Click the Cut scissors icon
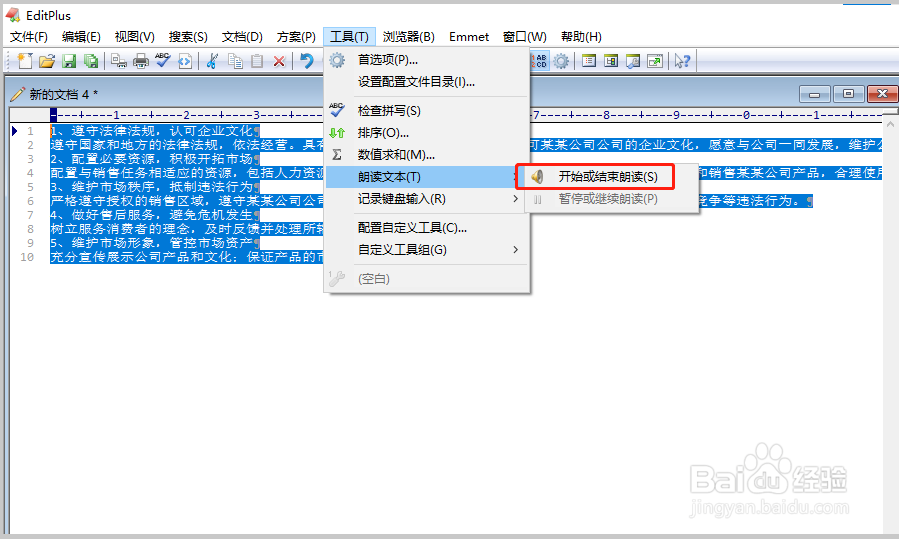 click(212, 61)
